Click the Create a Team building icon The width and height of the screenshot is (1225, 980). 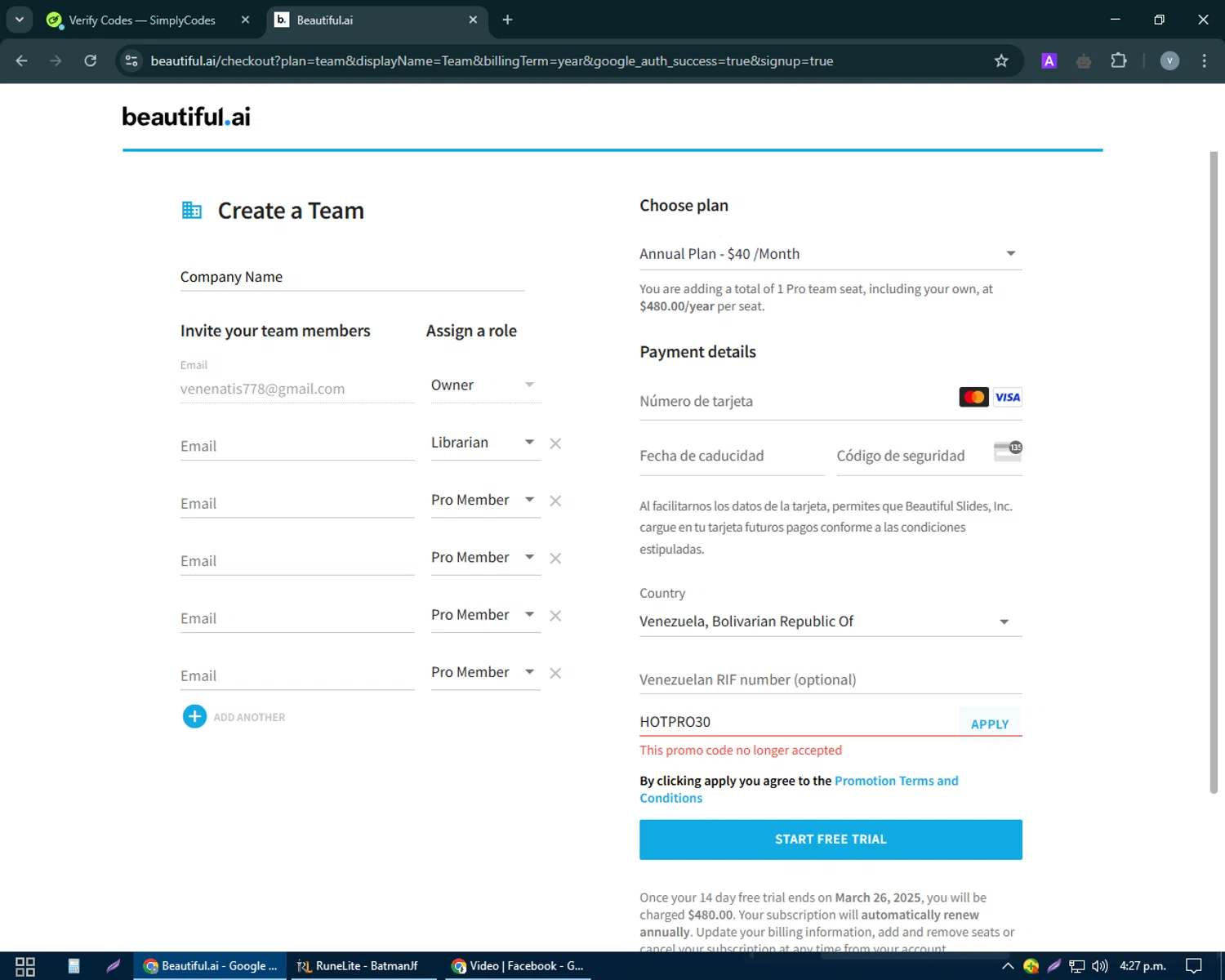pos(192,210)
